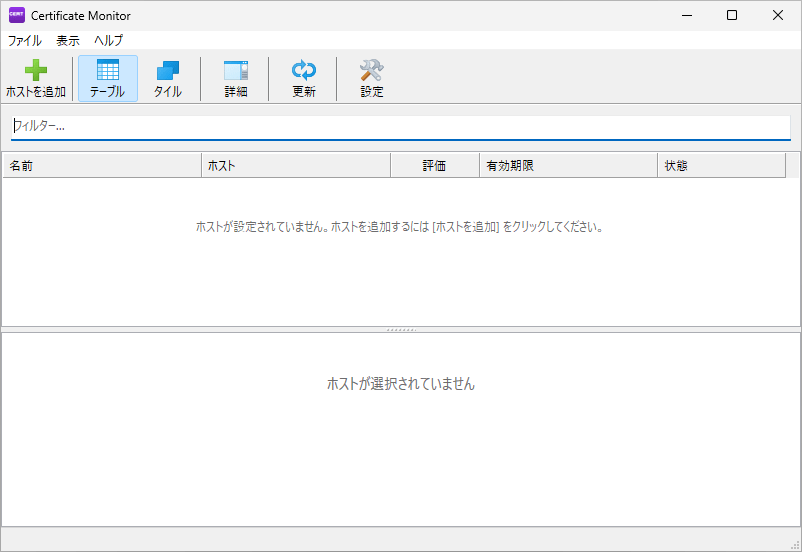
Task: Focus the フィルター input field
Action: [x=400, y=126]
